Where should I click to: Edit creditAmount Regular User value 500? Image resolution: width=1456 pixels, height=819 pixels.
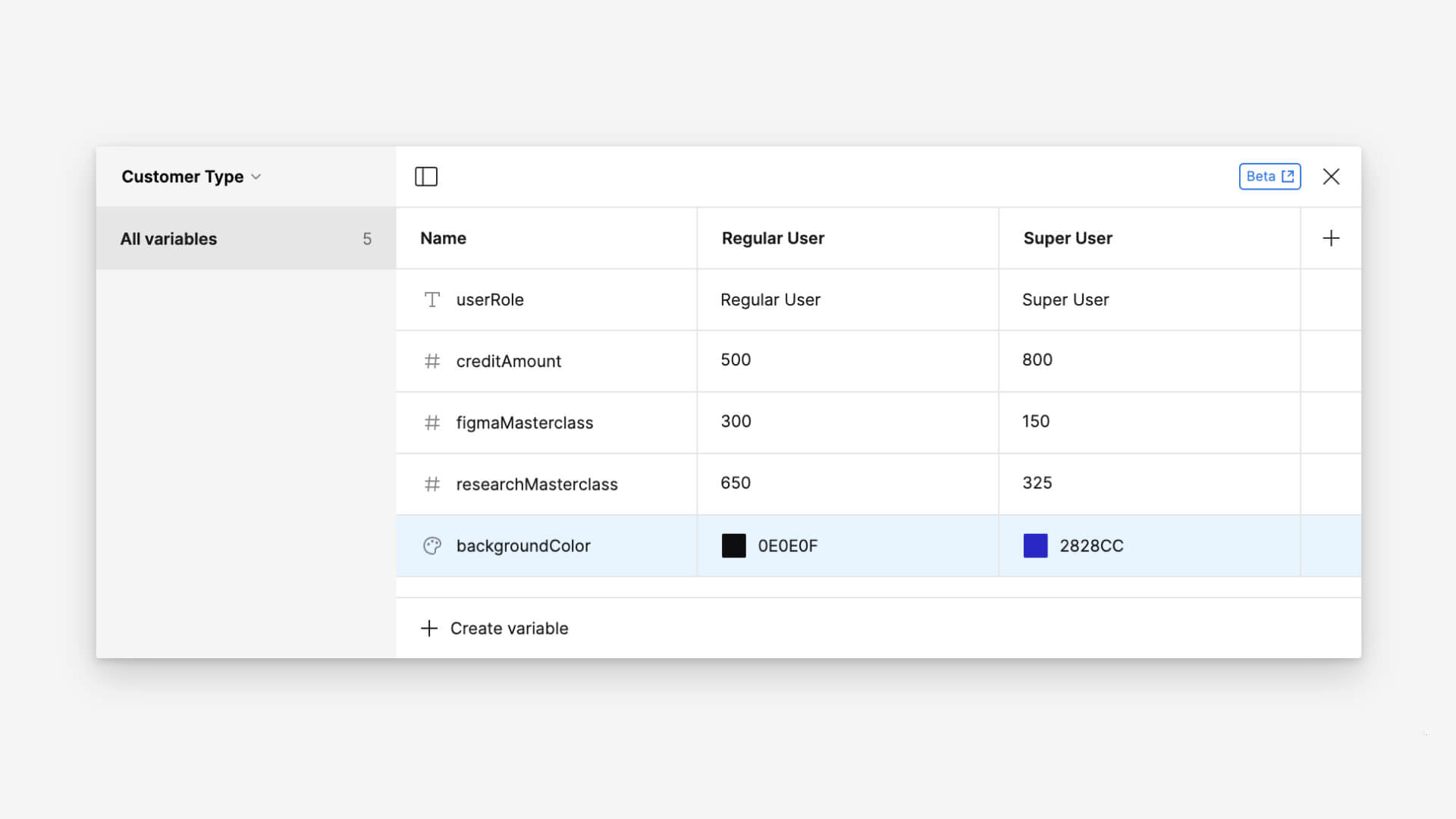pos(736,360)
